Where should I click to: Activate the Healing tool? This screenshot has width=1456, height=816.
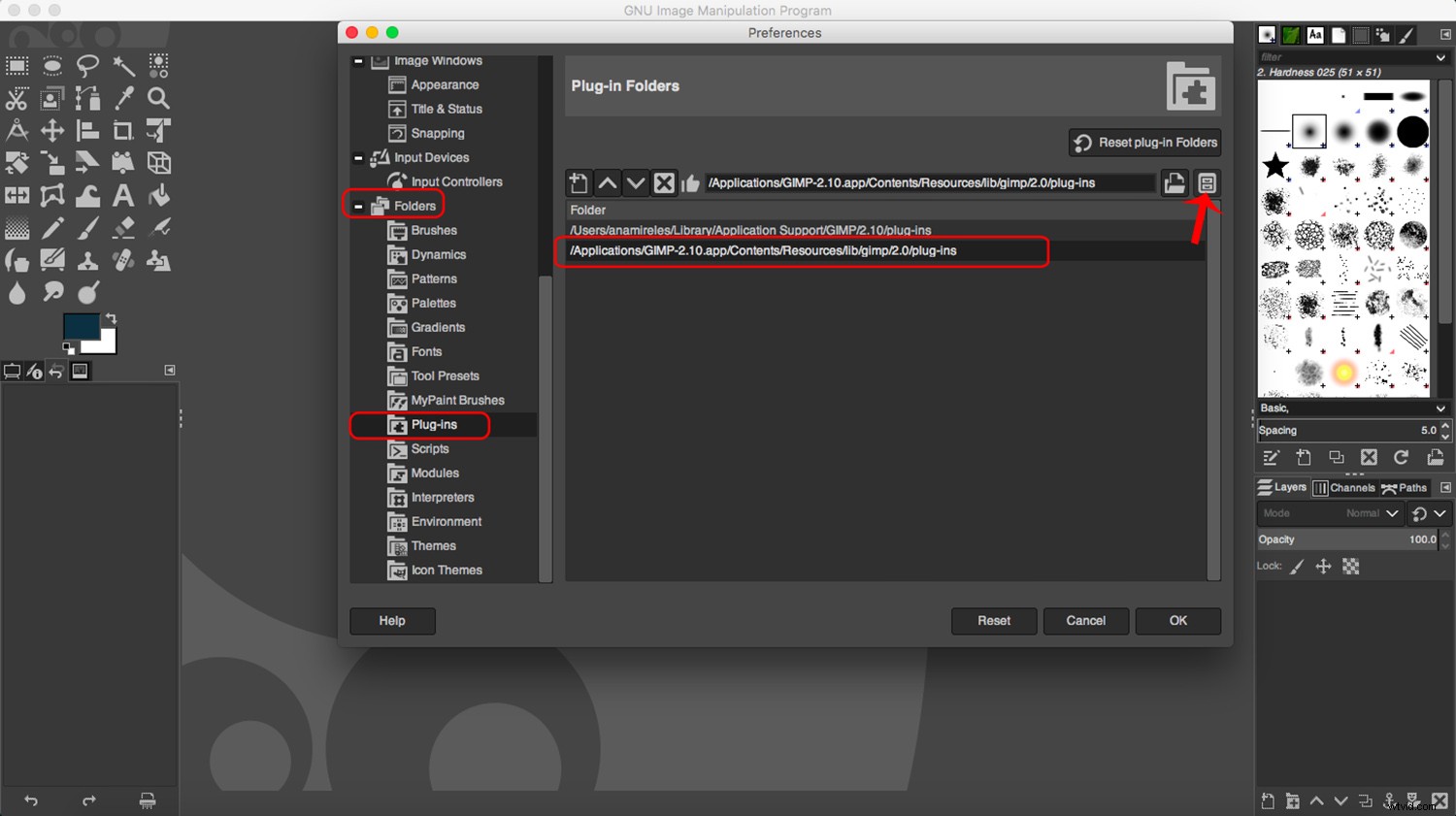pos(122,260)
